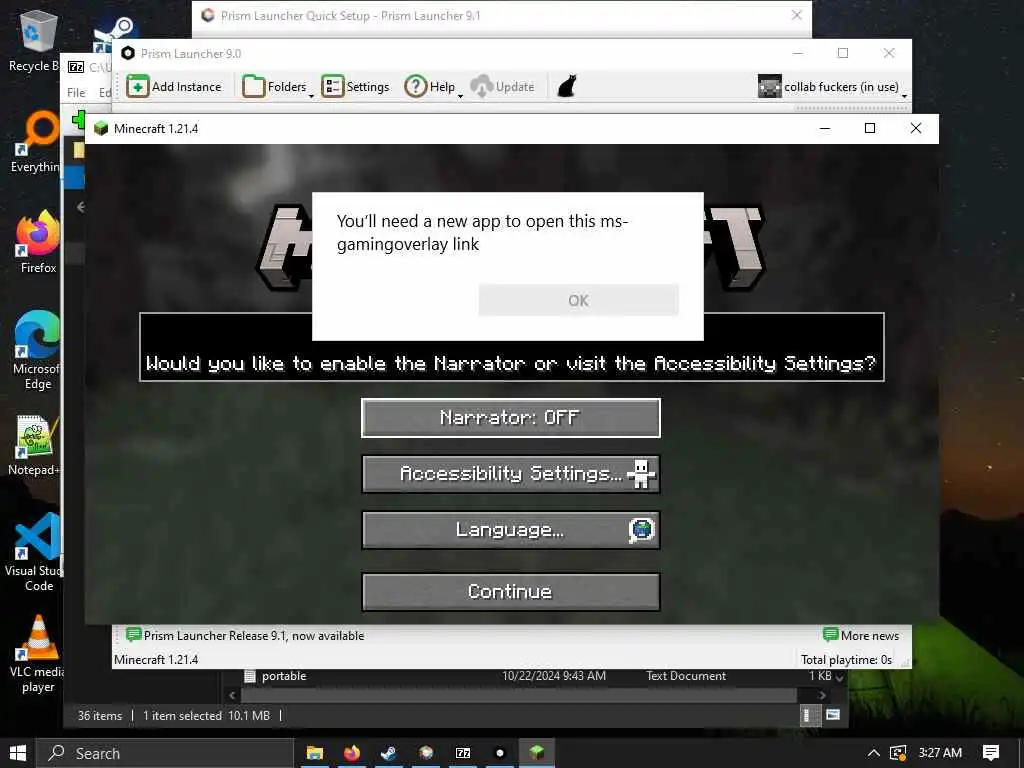
Task: Open the Folders menu in Prism Launcher
Action: (278, 86)
